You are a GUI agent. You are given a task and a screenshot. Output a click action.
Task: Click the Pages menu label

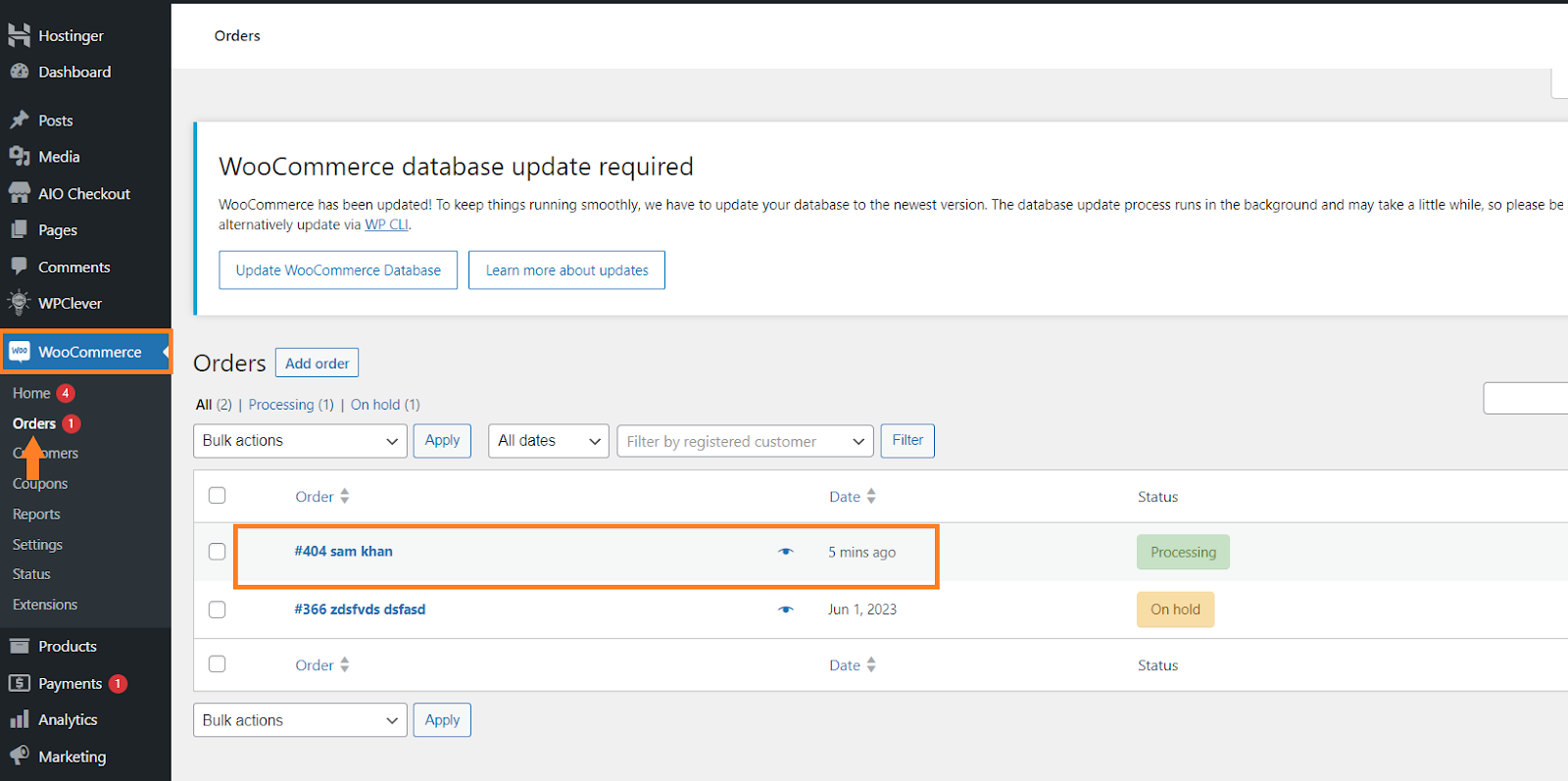point(58,230)
